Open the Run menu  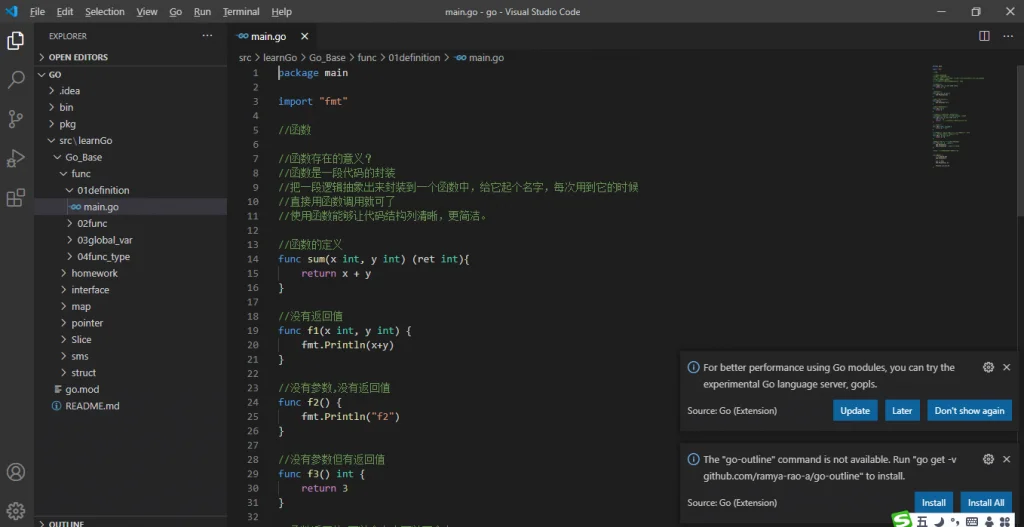(x=202, y=12)
